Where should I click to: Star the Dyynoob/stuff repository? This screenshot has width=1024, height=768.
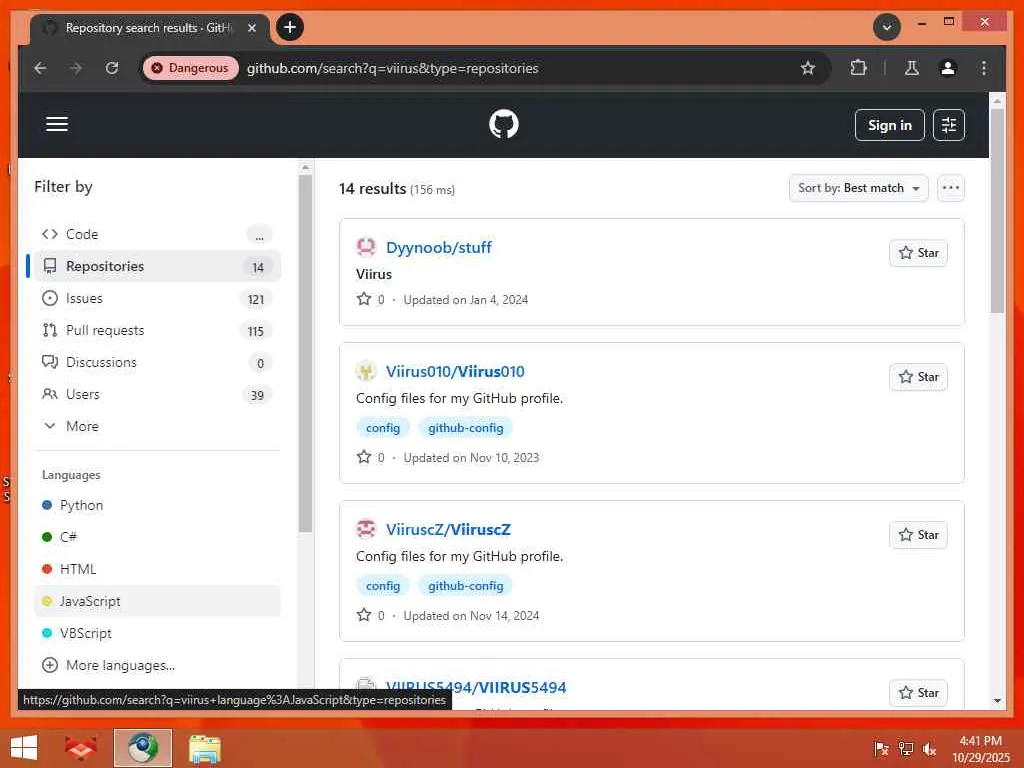pyautogui.click(x=918, y=253)
